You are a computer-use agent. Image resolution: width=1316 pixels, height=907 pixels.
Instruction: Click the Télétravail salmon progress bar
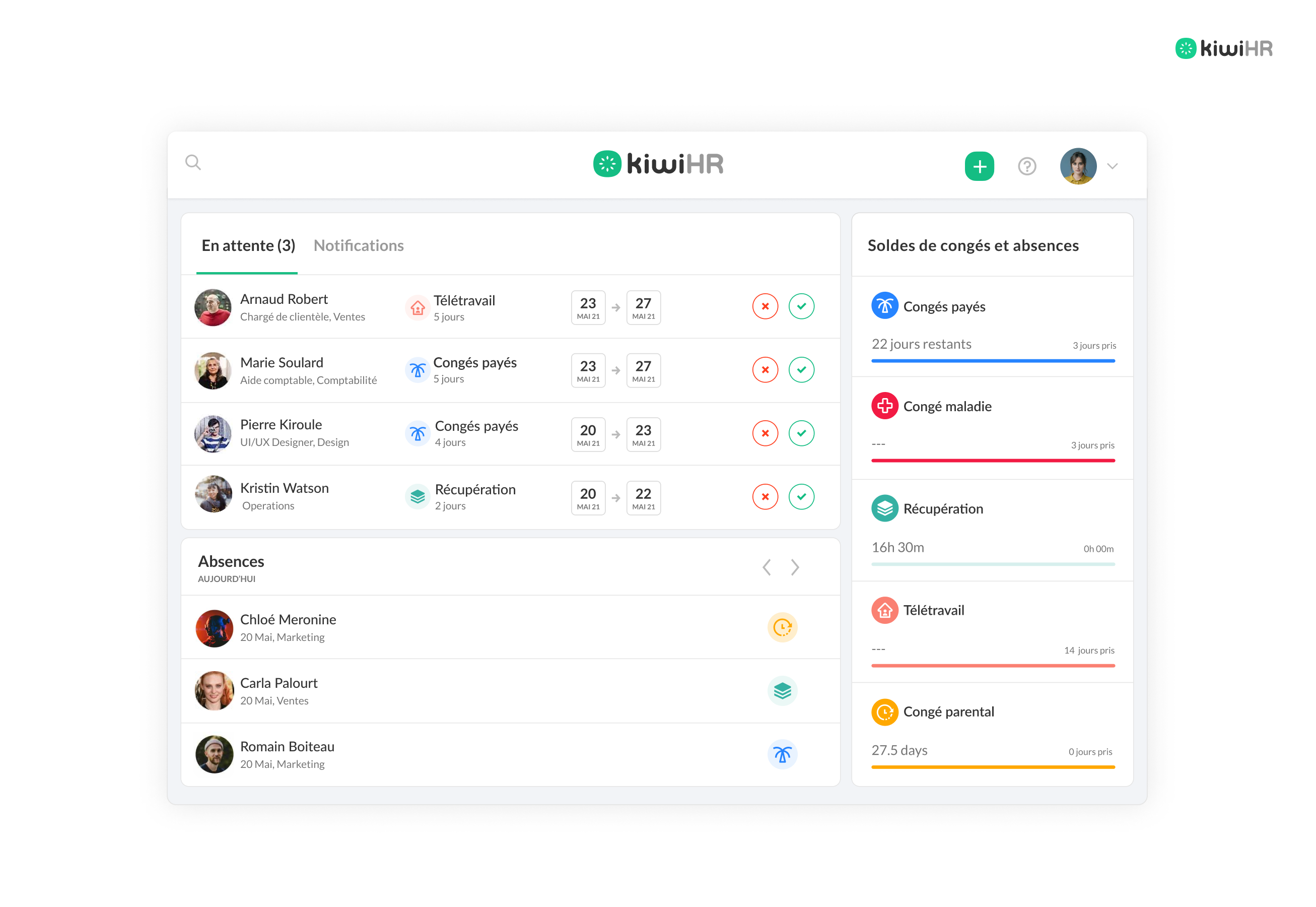point(993,666)
